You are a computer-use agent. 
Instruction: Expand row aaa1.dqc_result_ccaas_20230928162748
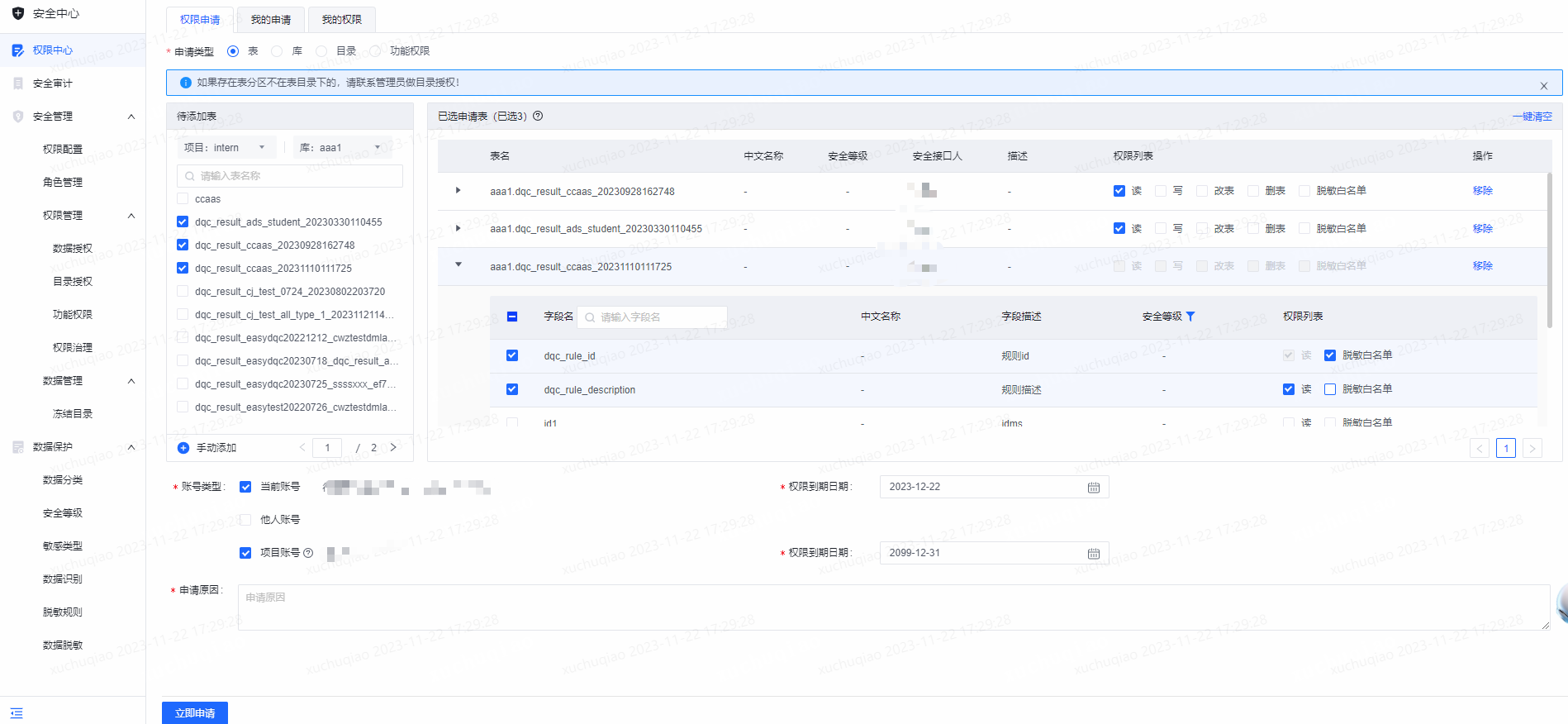(x=459, y=191)
